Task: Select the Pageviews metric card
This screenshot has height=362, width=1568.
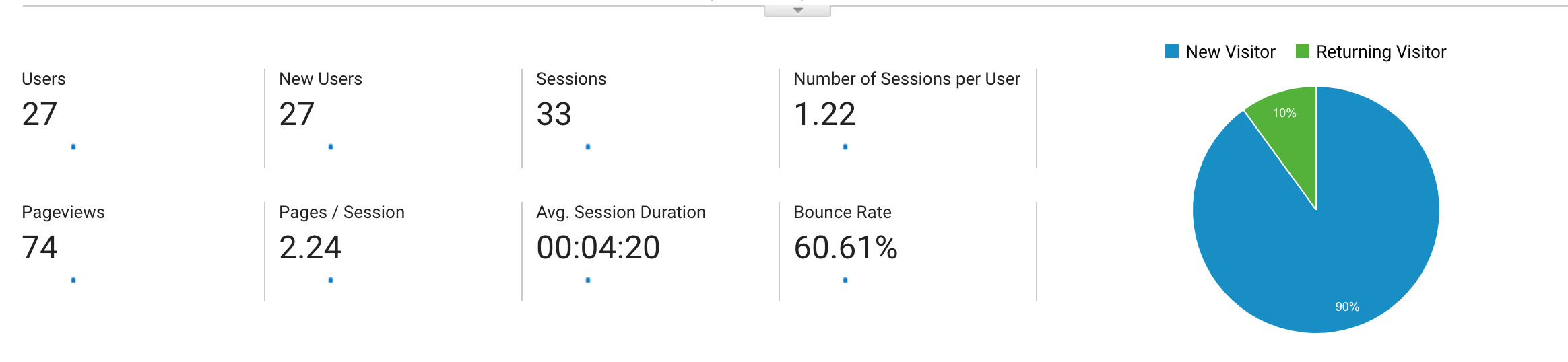Action: 137,252
